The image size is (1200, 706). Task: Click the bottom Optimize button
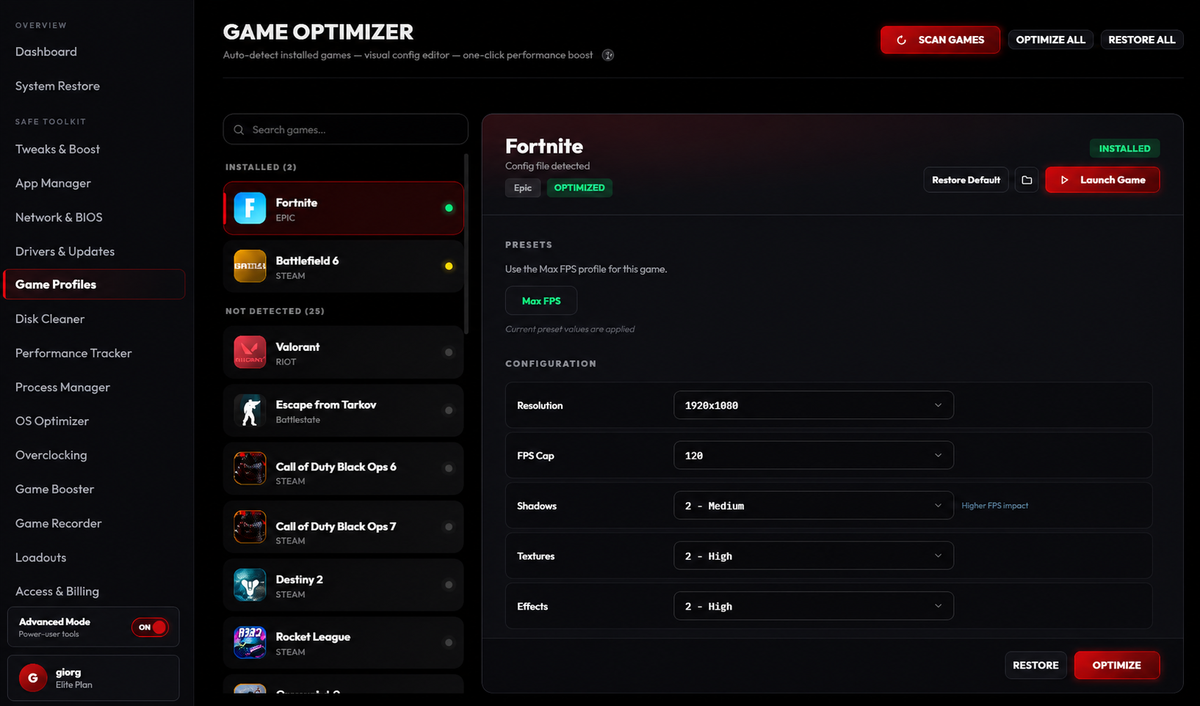(1116, 665)
